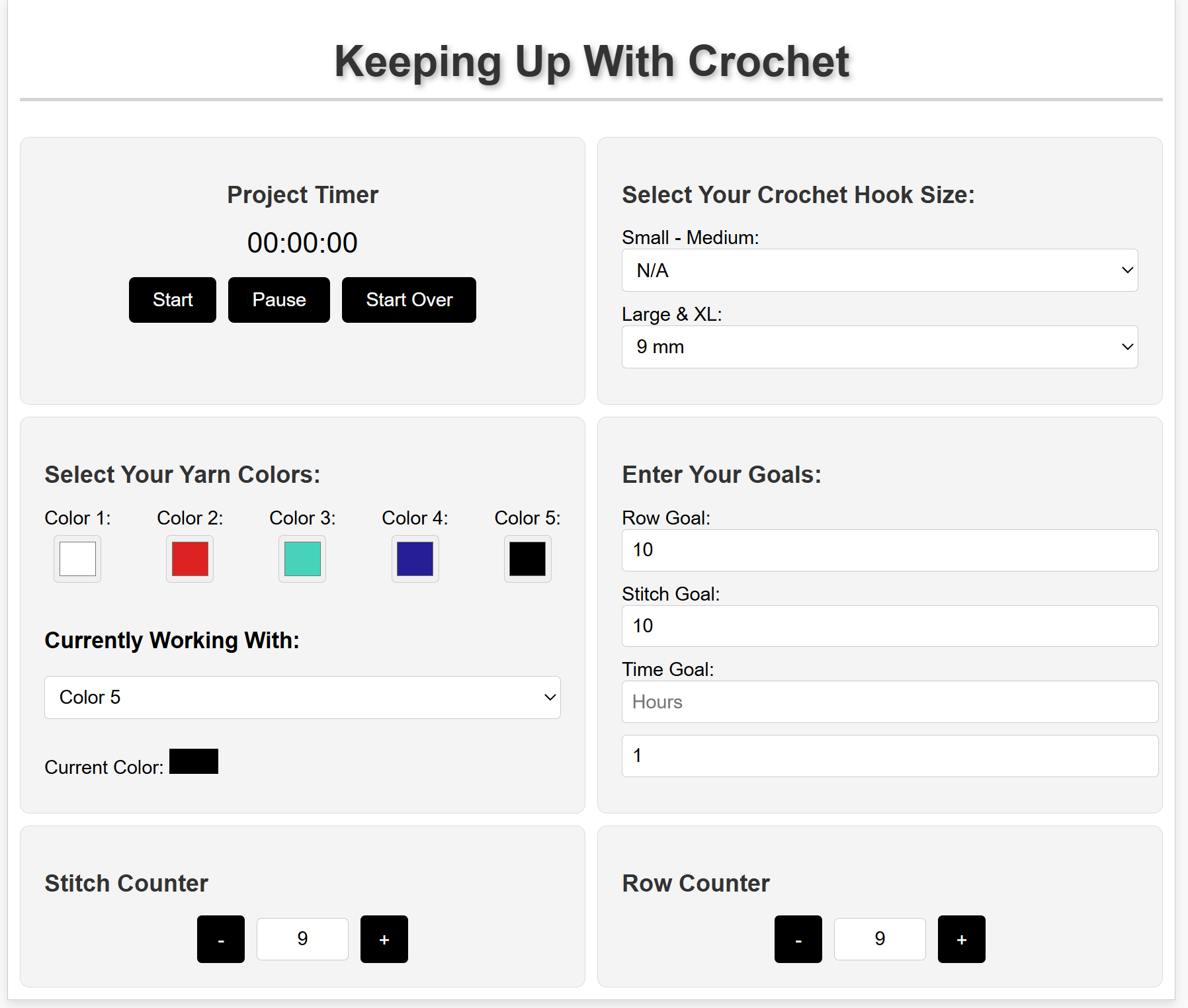Select the Time Goal field showing 1
Viewport: 1188px width, 1008px height.
click(x=890, y=756)
